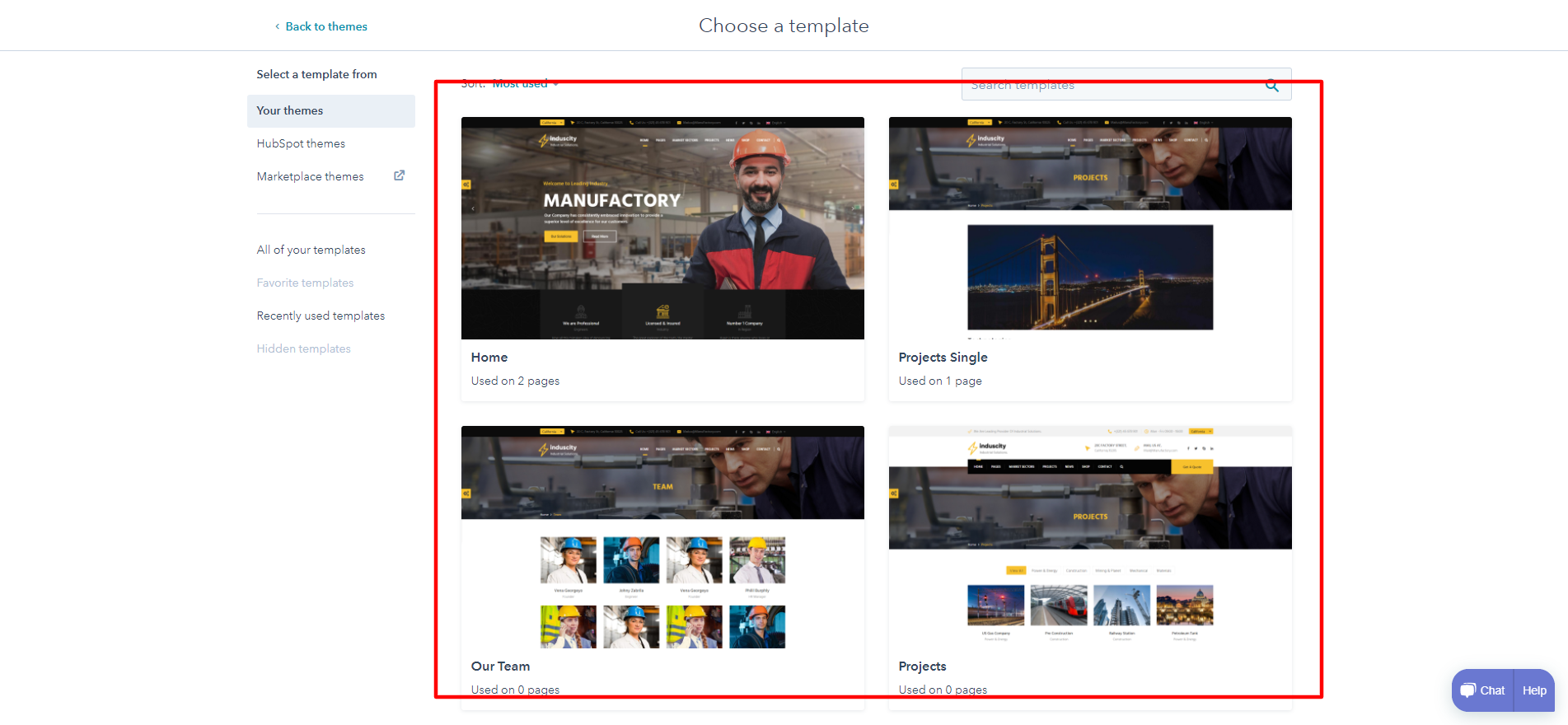Click the Projects Single title text
The image size is (1568, 725).
pyautogui.click(x=943, y=357)
